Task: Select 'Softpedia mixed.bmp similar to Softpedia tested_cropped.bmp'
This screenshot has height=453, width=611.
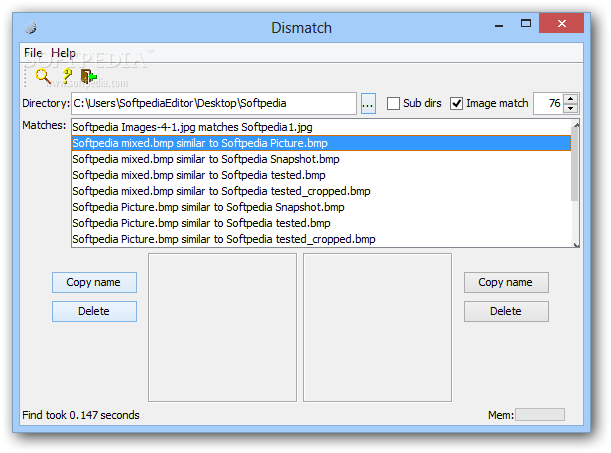Action: 321,191
